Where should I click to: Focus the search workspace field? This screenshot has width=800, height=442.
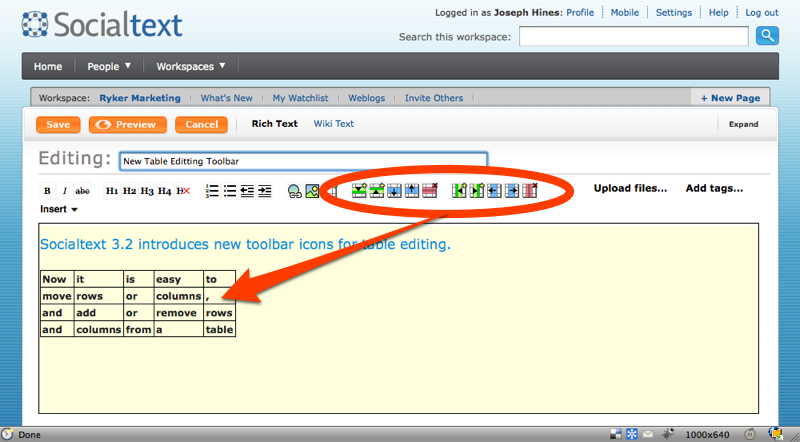point(634,36)
